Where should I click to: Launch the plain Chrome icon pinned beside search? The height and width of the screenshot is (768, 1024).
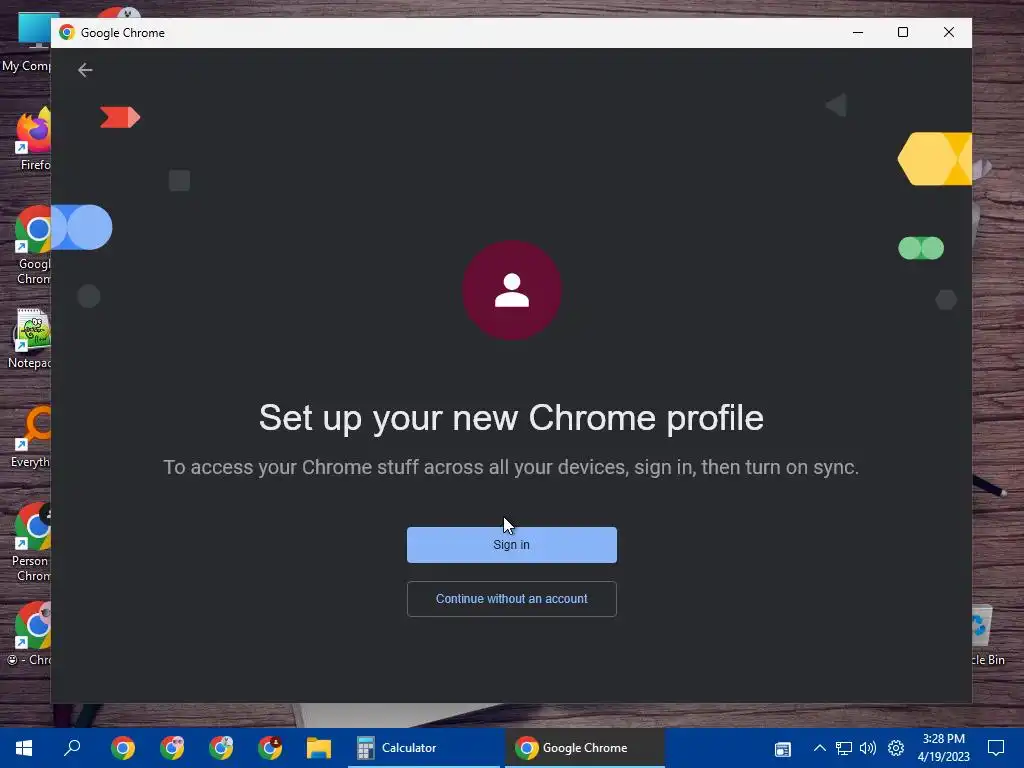[x=123, y=748]
